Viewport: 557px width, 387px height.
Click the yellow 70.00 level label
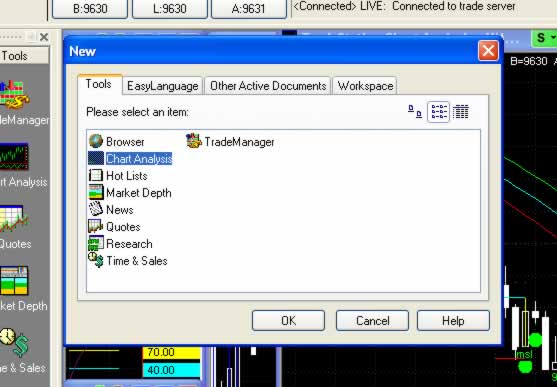point(172,353)
